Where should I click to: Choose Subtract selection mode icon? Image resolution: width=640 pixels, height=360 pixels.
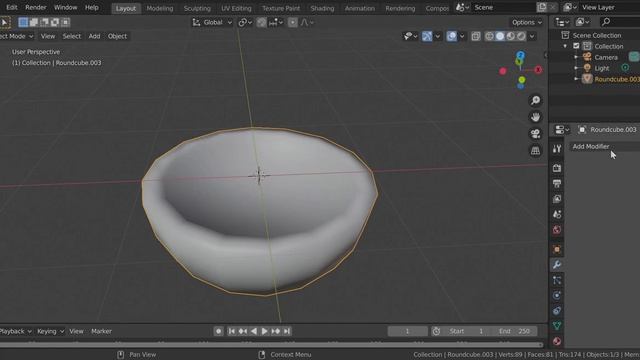pyautogui.click(x=44, y=22)
